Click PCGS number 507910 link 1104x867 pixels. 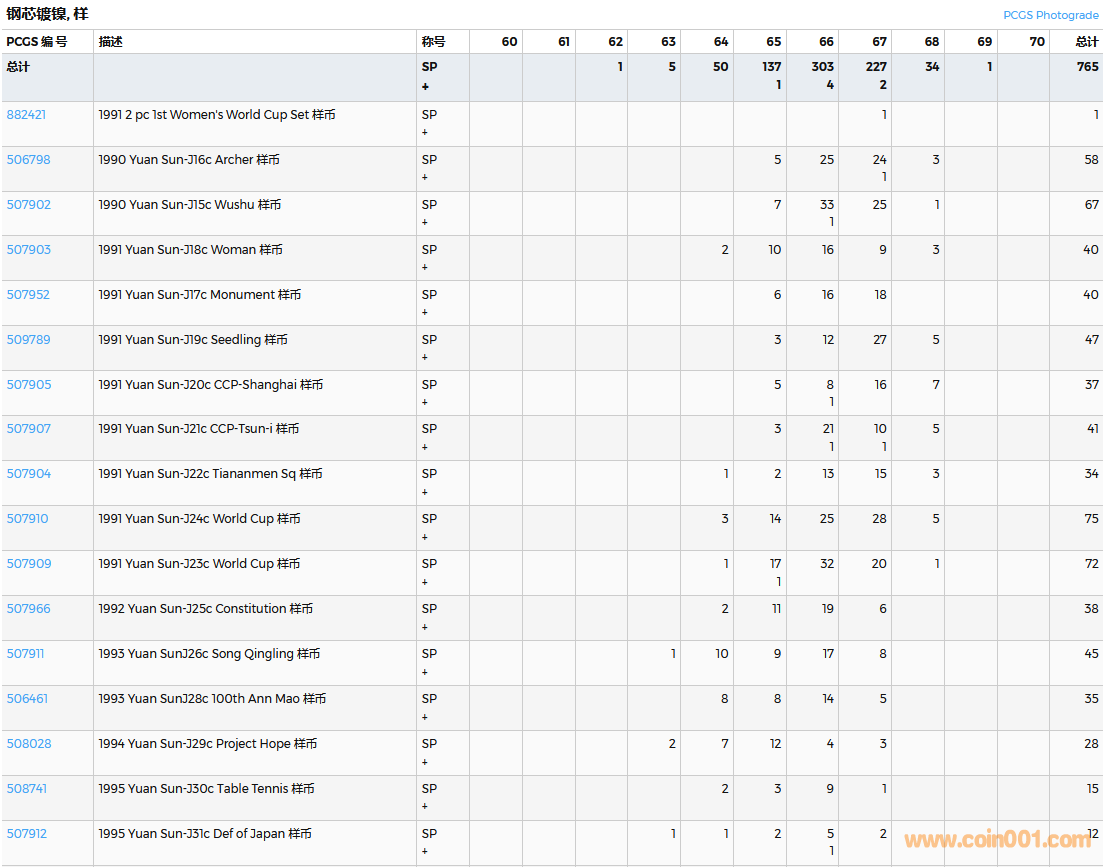27,519
